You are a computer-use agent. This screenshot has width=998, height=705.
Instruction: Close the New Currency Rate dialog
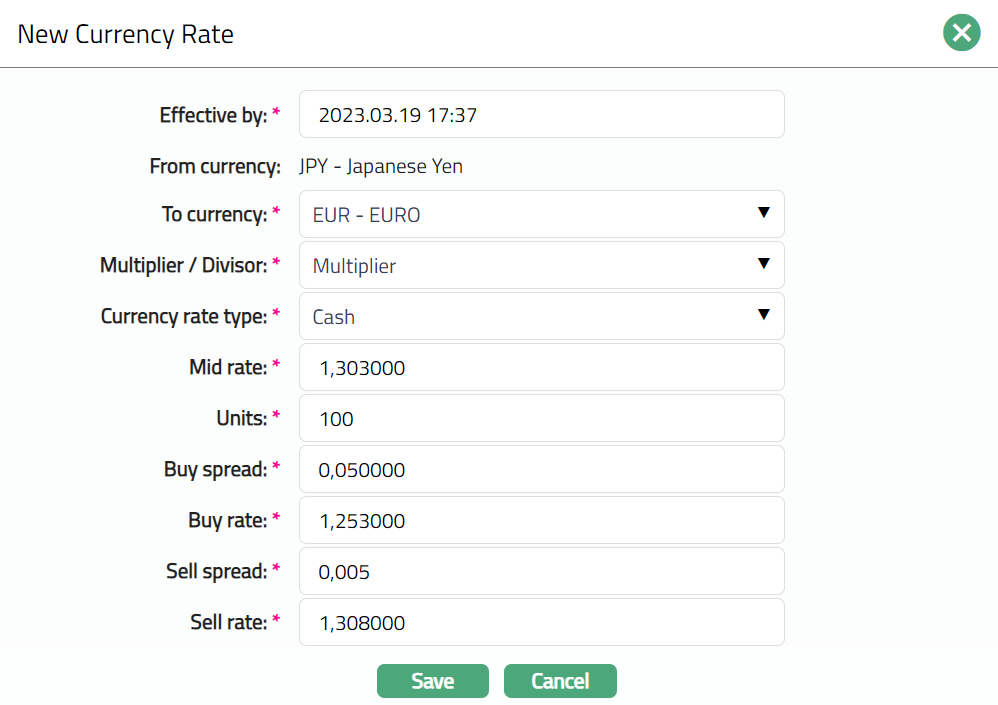click(961, 33)
